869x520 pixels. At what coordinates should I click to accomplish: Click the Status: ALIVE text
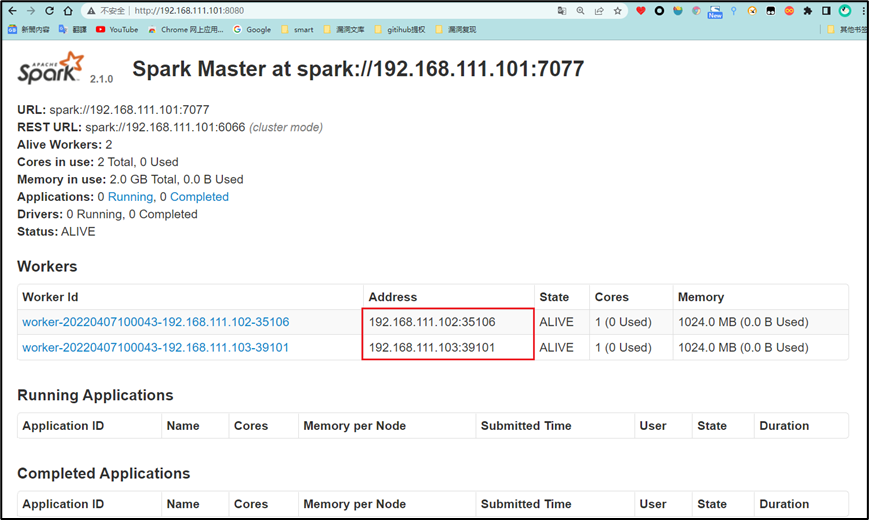(x=57, y=232)
